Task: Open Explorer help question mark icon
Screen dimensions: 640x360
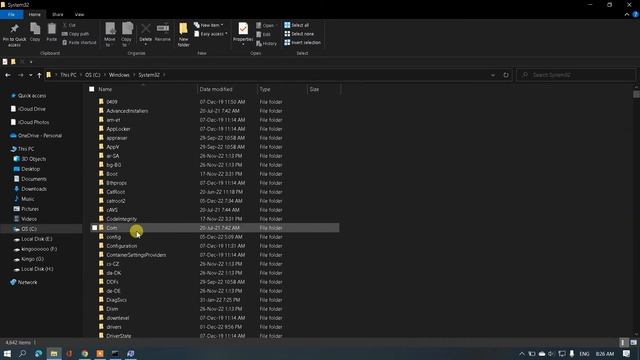Action: tap(635, 14)
